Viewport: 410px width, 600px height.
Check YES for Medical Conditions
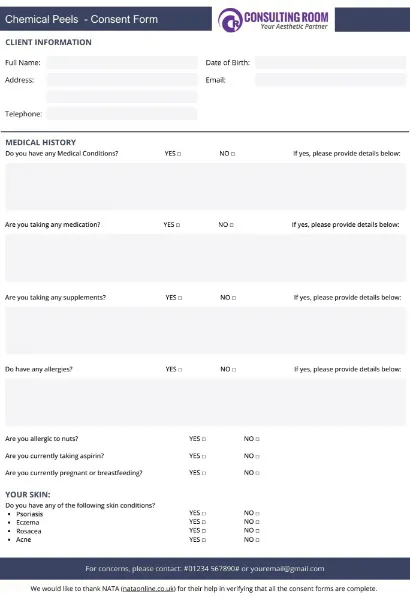tap(179, 154)
